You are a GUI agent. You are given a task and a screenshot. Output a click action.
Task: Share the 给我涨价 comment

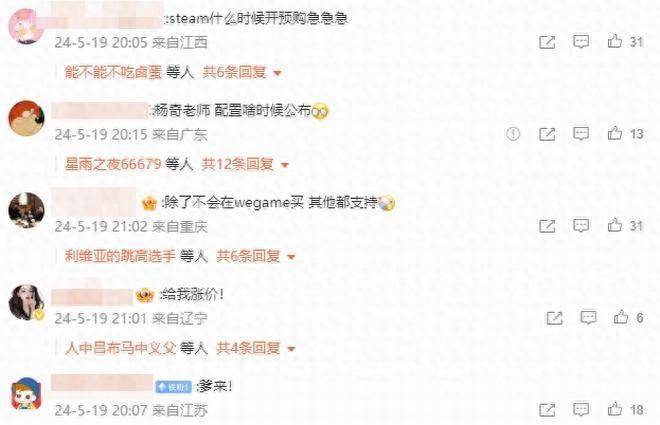coord(554,318)
